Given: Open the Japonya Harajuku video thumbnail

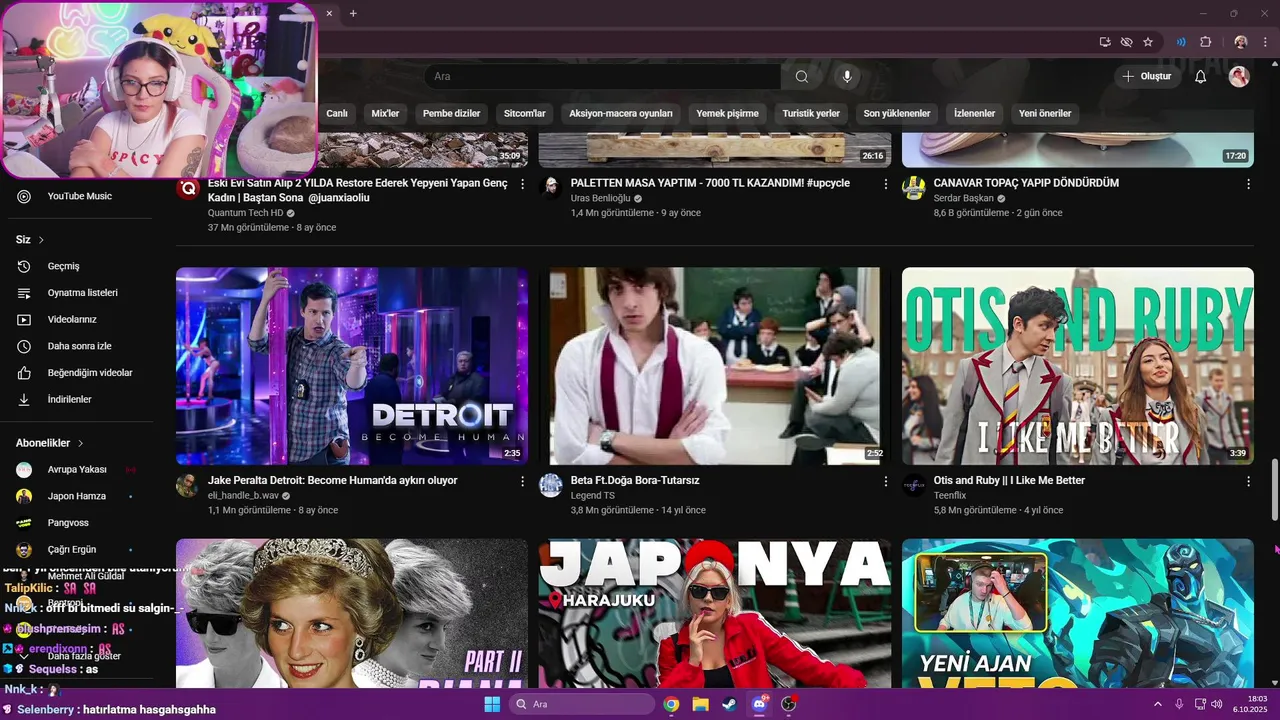Looking at the screenshot, I should [x=715, y=613].
